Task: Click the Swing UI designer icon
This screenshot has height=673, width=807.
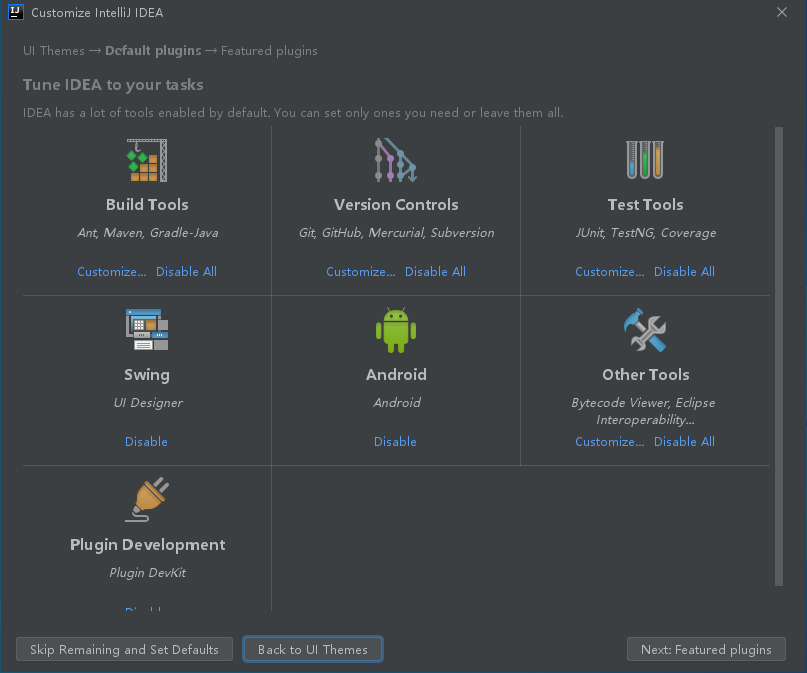Action: [x=147, y=330]
